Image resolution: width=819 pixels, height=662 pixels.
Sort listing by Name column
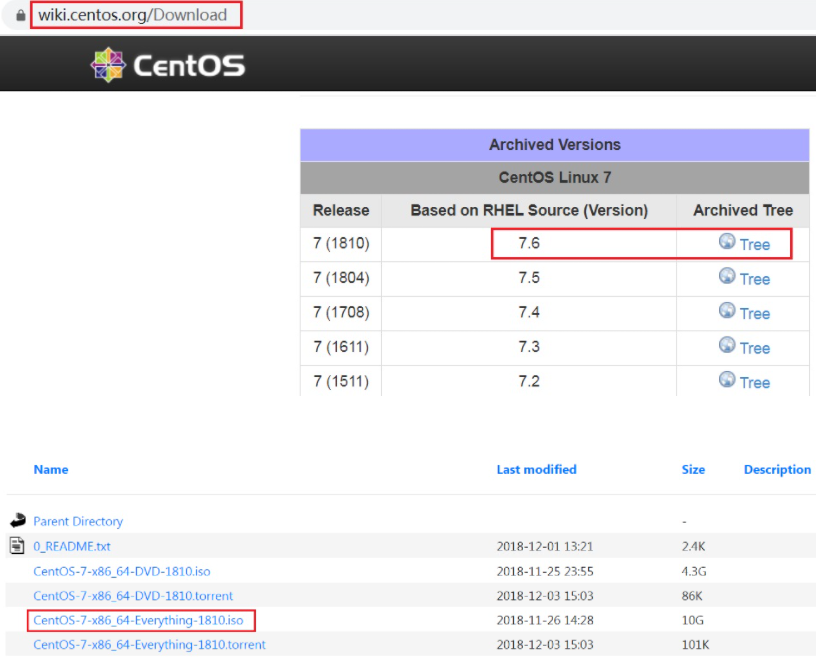pyautogui.click(x=51, y=469)
